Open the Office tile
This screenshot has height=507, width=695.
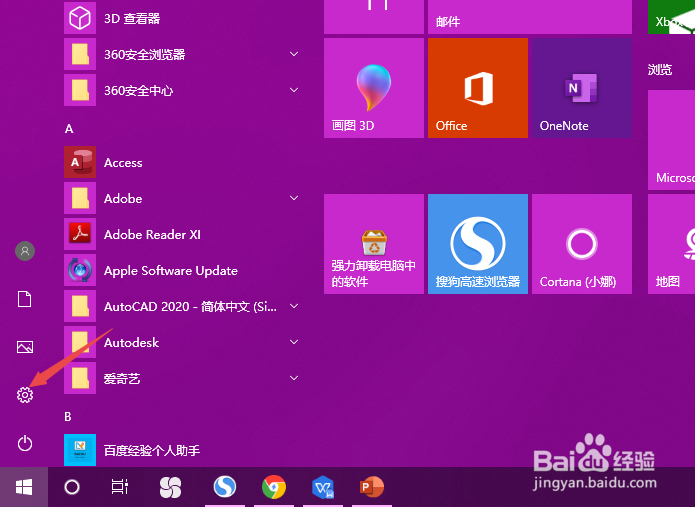[478, 88]
